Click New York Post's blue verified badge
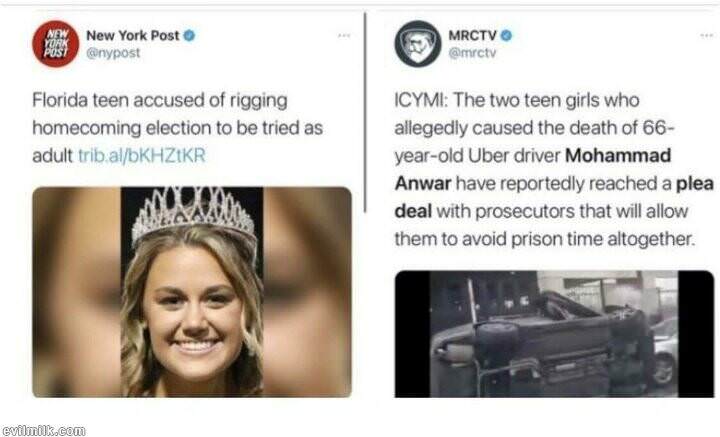This screenshot has width=720, height=437. coord(189,35)
